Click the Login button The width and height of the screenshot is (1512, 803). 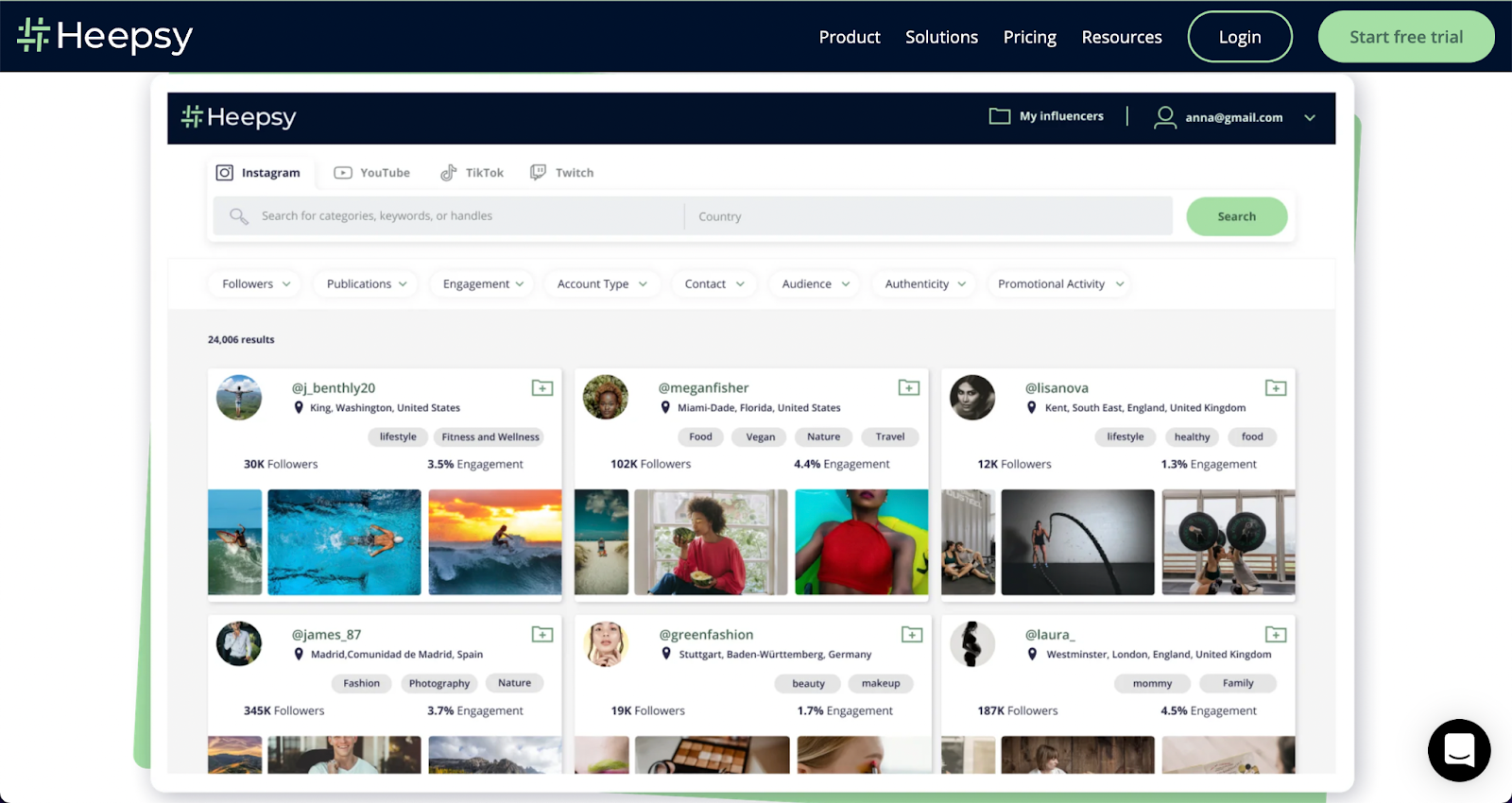[x=1240, y=37]
